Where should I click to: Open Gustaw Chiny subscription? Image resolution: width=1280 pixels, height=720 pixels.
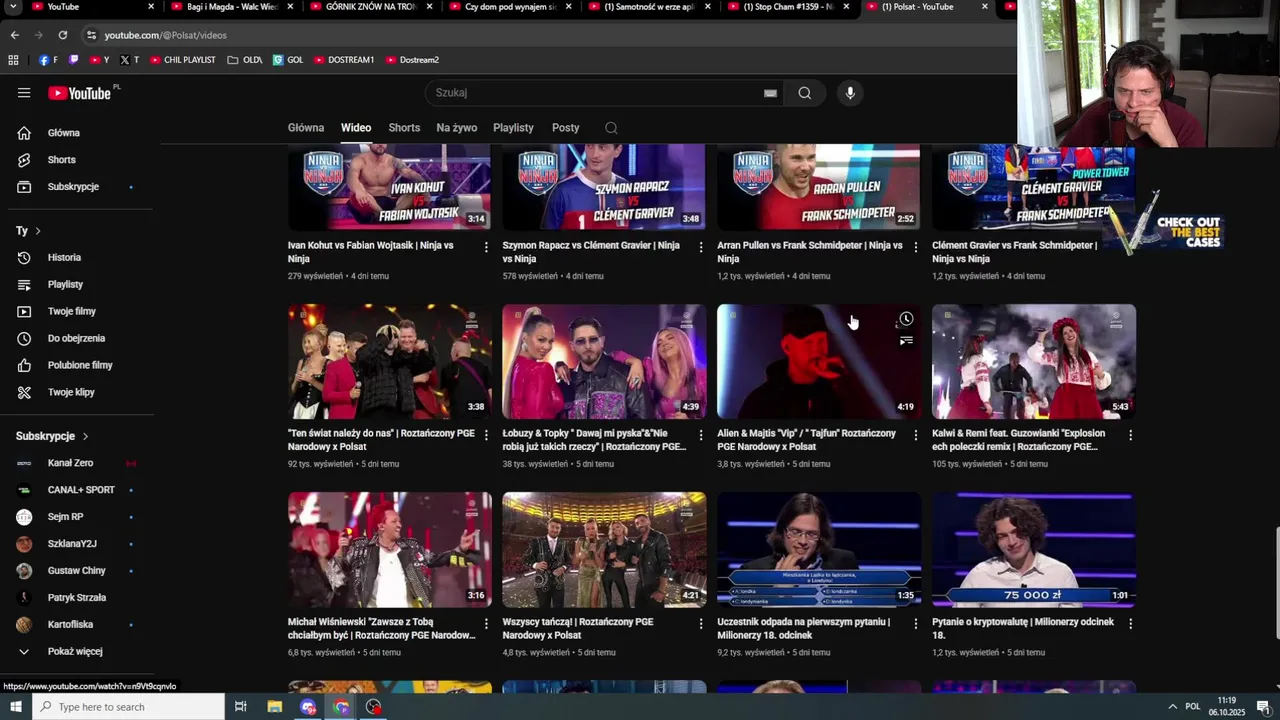click(x=78, y=571)
